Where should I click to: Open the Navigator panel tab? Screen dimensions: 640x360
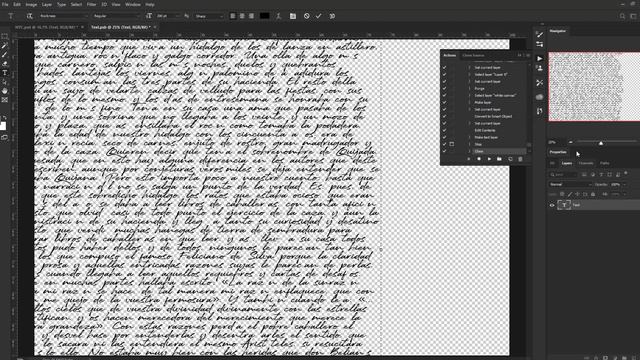point(558,31)
